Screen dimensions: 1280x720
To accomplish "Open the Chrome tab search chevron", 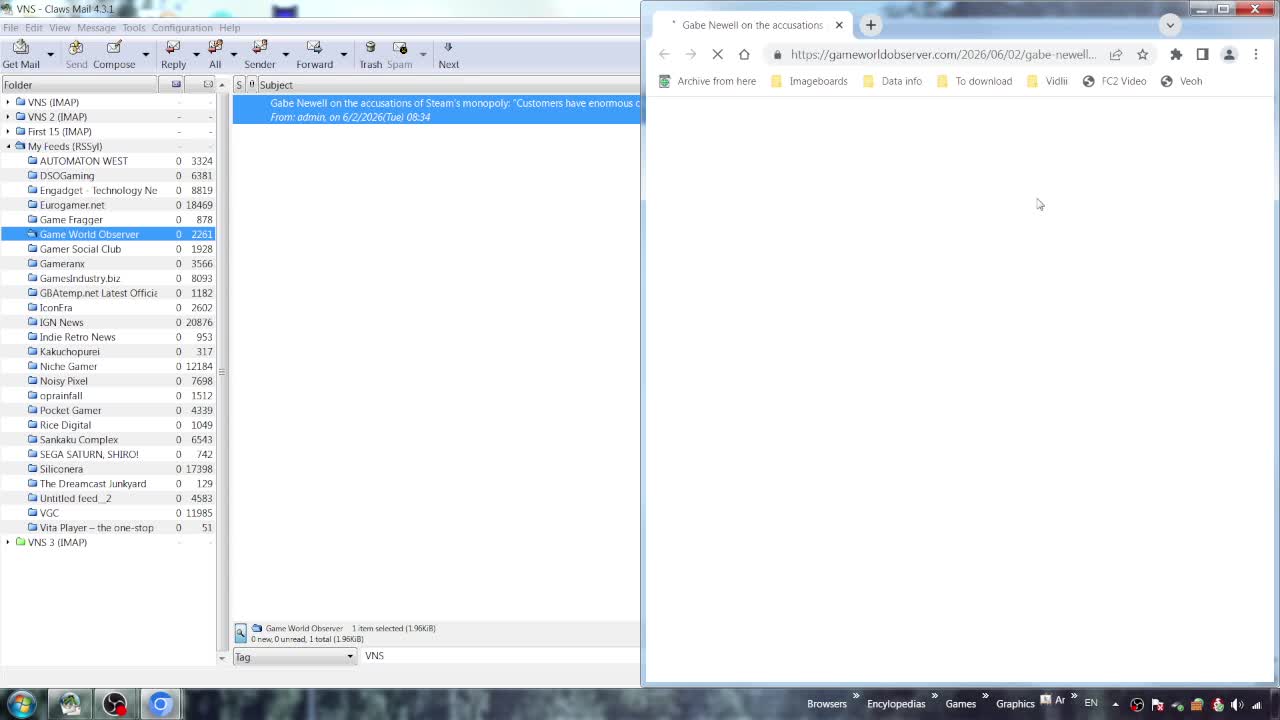I will point(1170,25).
